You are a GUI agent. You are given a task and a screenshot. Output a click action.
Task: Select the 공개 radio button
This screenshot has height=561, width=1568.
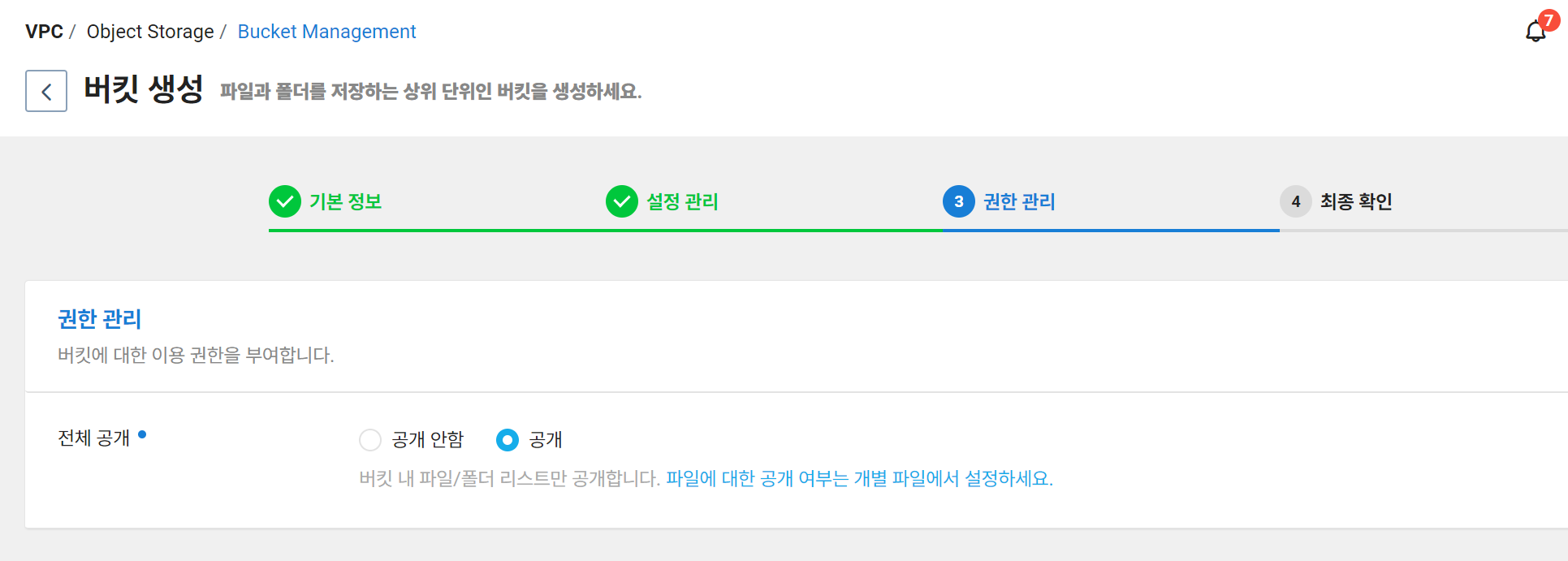(507, 439)
